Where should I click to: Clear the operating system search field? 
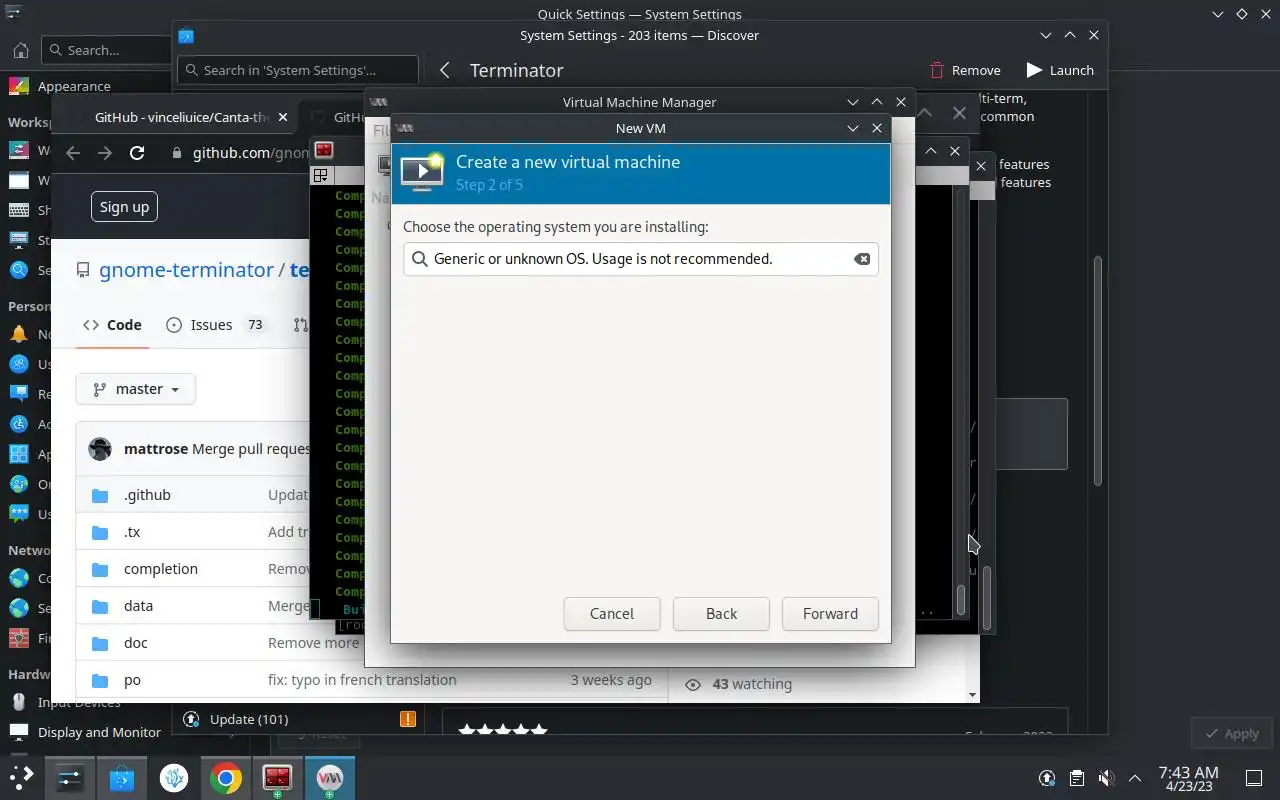pos(861,259)
